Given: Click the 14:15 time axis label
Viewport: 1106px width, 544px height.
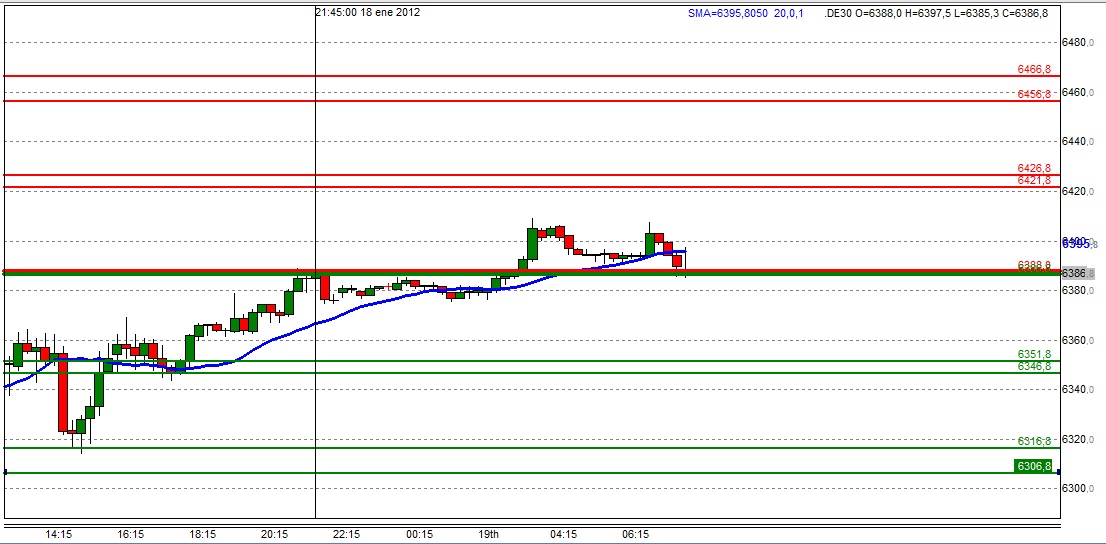Looking at the screenshot, I should pyautogui.click(x=59, y=534).
